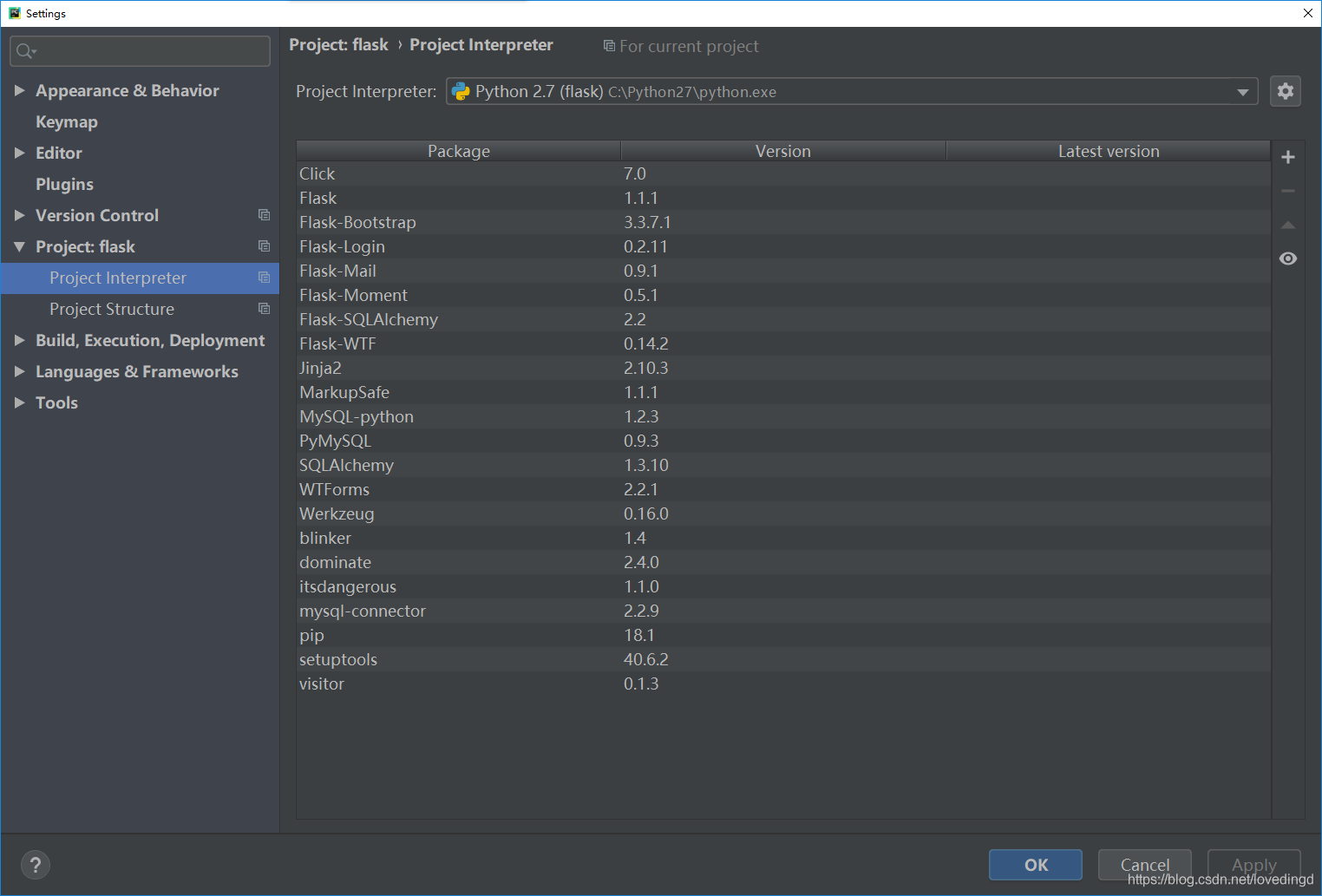Open the Project Interpreter dropdown arrow

1243,92
